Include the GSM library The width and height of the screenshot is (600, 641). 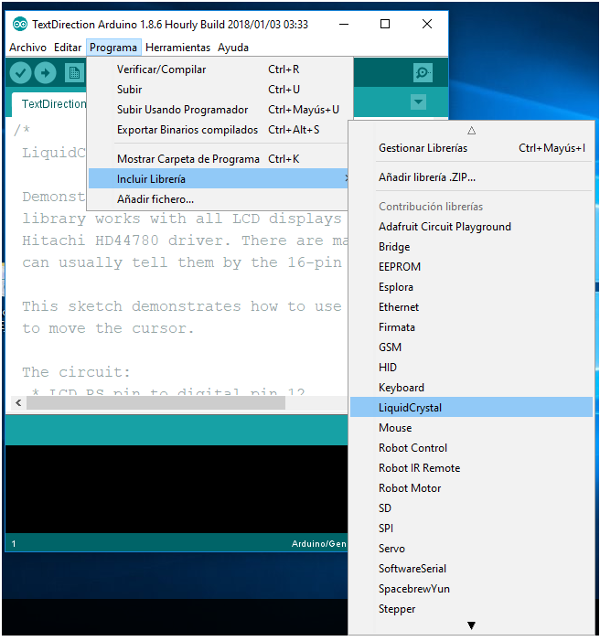coord(471,347)
